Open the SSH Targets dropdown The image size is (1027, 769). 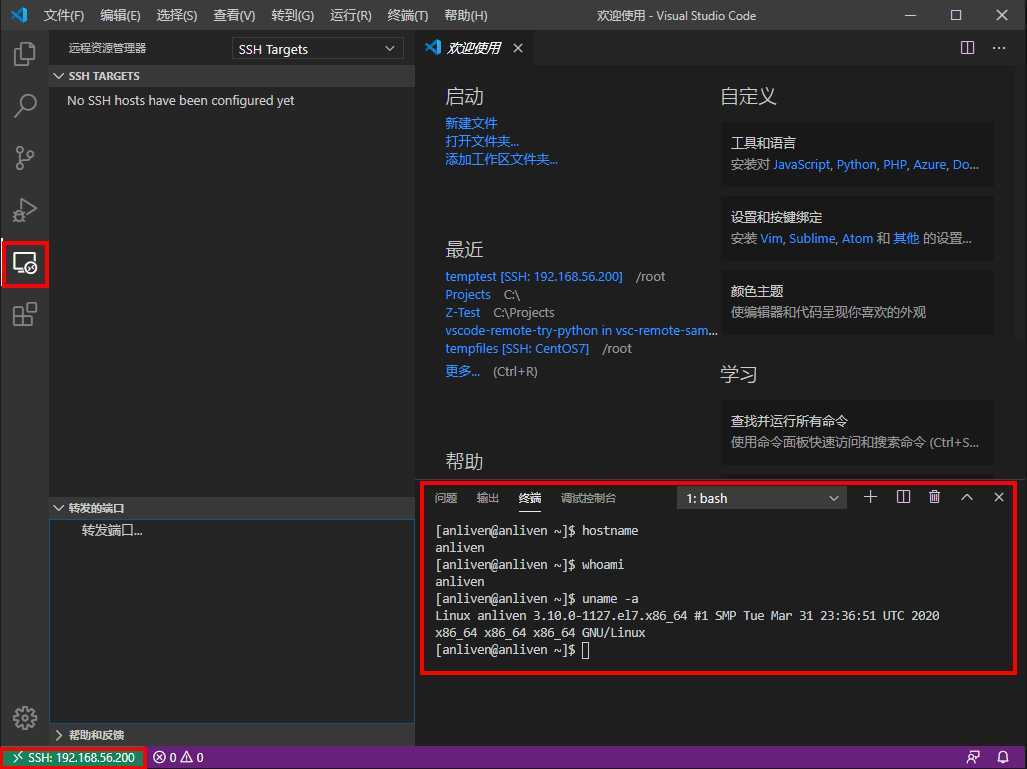tap(317, 49)
